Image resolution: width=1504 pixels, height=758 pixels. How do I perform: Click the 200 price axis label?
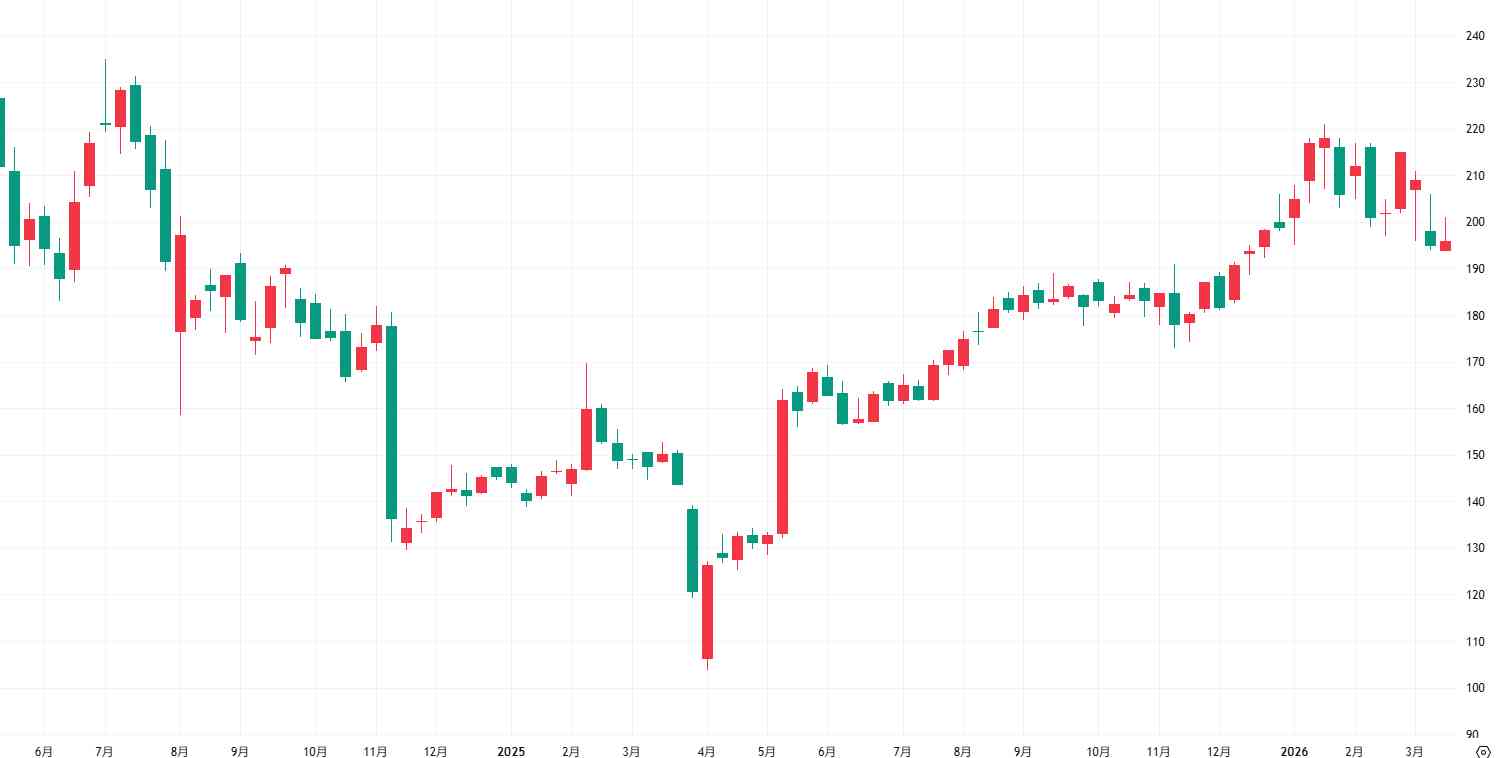[x=1474, y=222]
